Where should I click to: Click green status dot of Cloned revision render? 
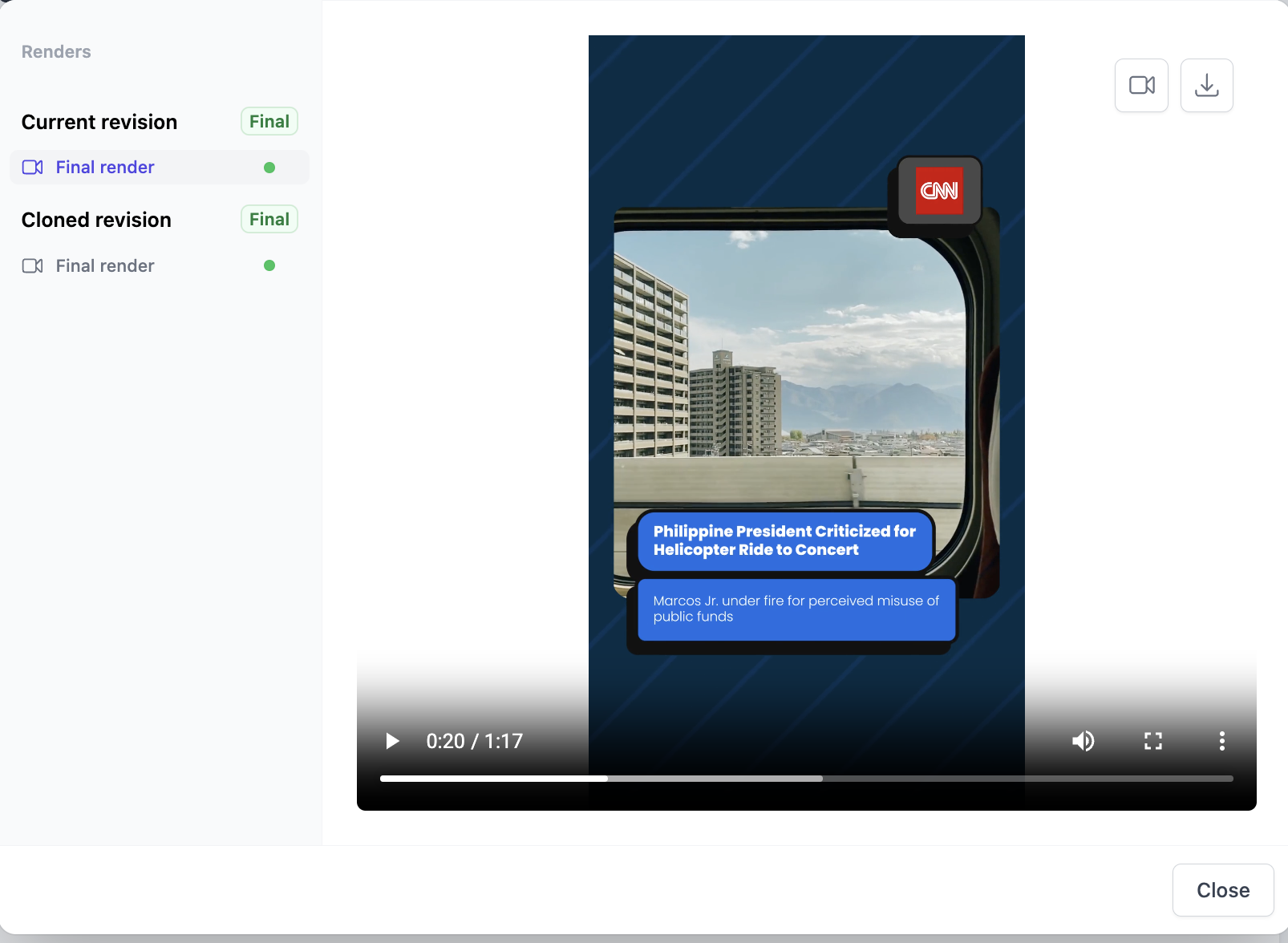pyautogui.click(x=269, y=265)
